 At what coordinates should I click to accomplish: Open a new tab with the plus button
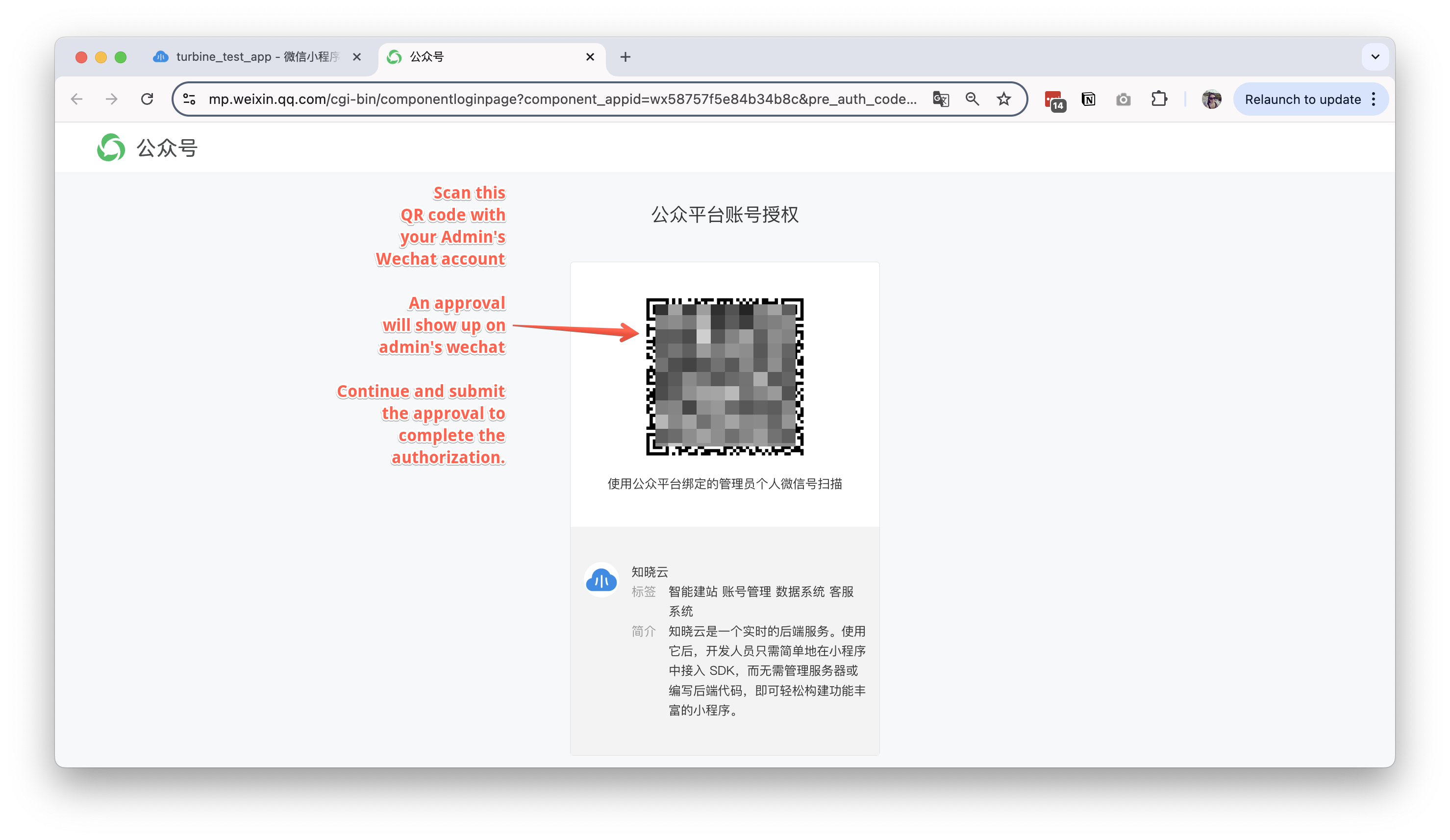[x=625, y=56]
